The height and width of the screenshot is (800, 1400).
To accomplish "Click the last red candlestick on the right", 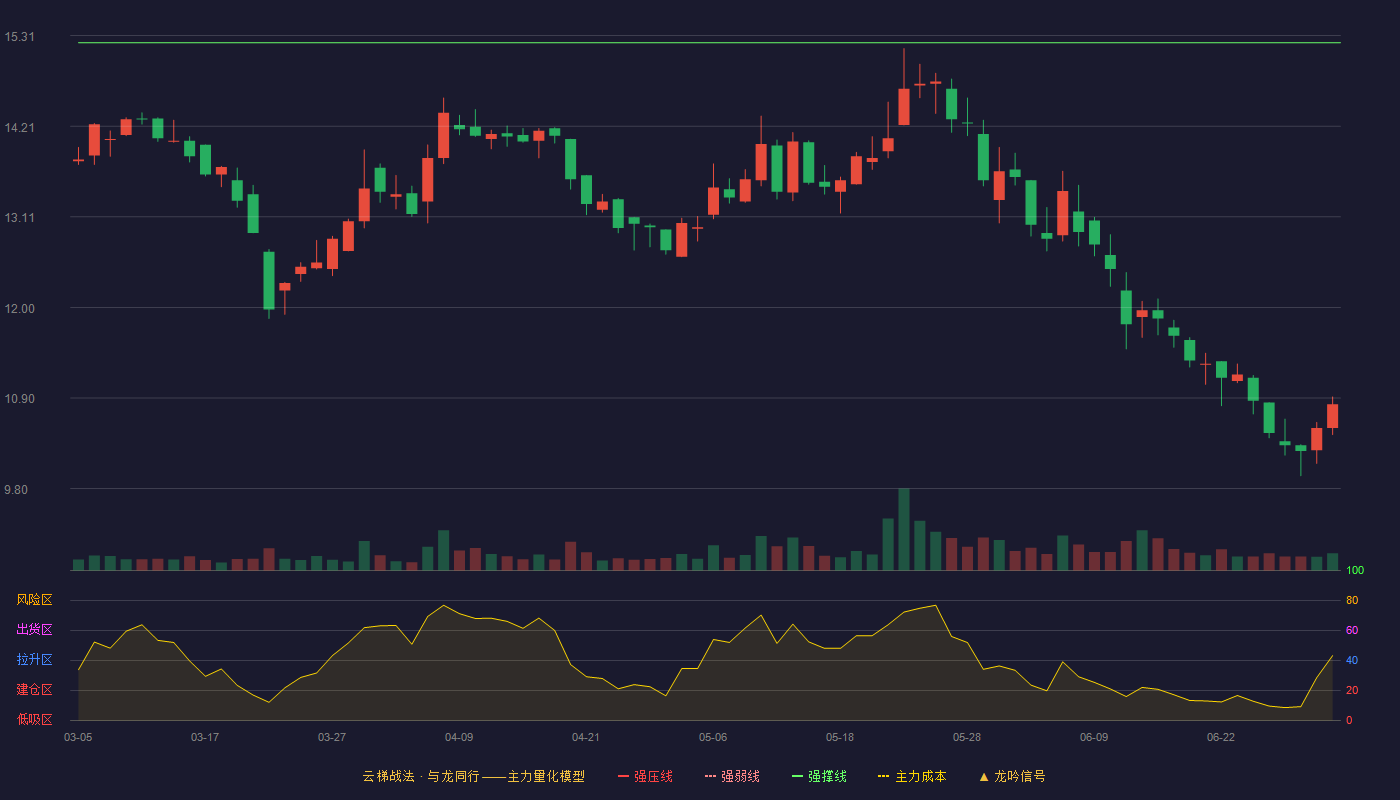I will (1332, 416).
